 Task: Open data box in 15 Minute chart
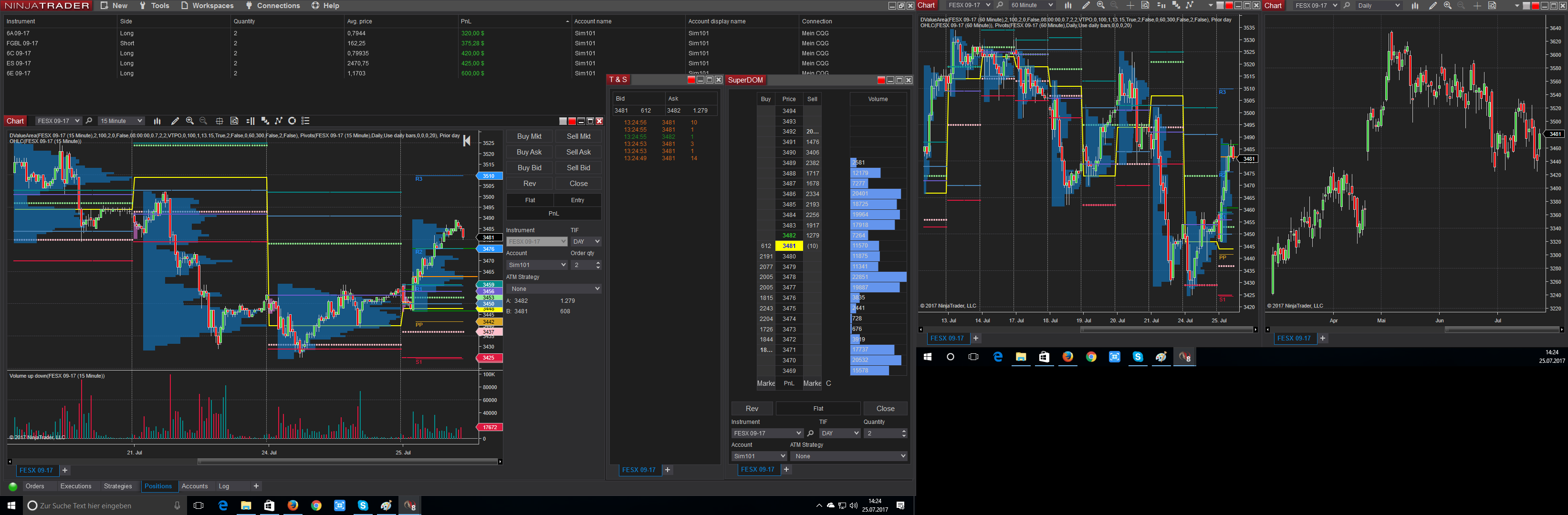[234, 121]
